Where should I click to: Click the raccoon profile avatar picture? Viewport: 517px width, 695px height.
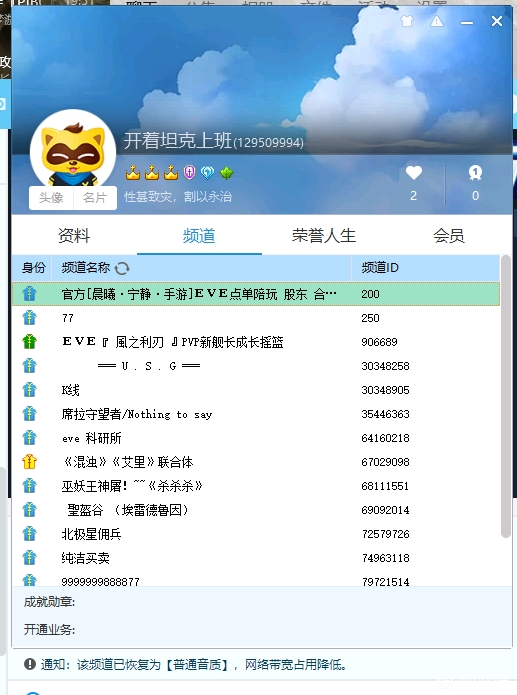point(73,153)
